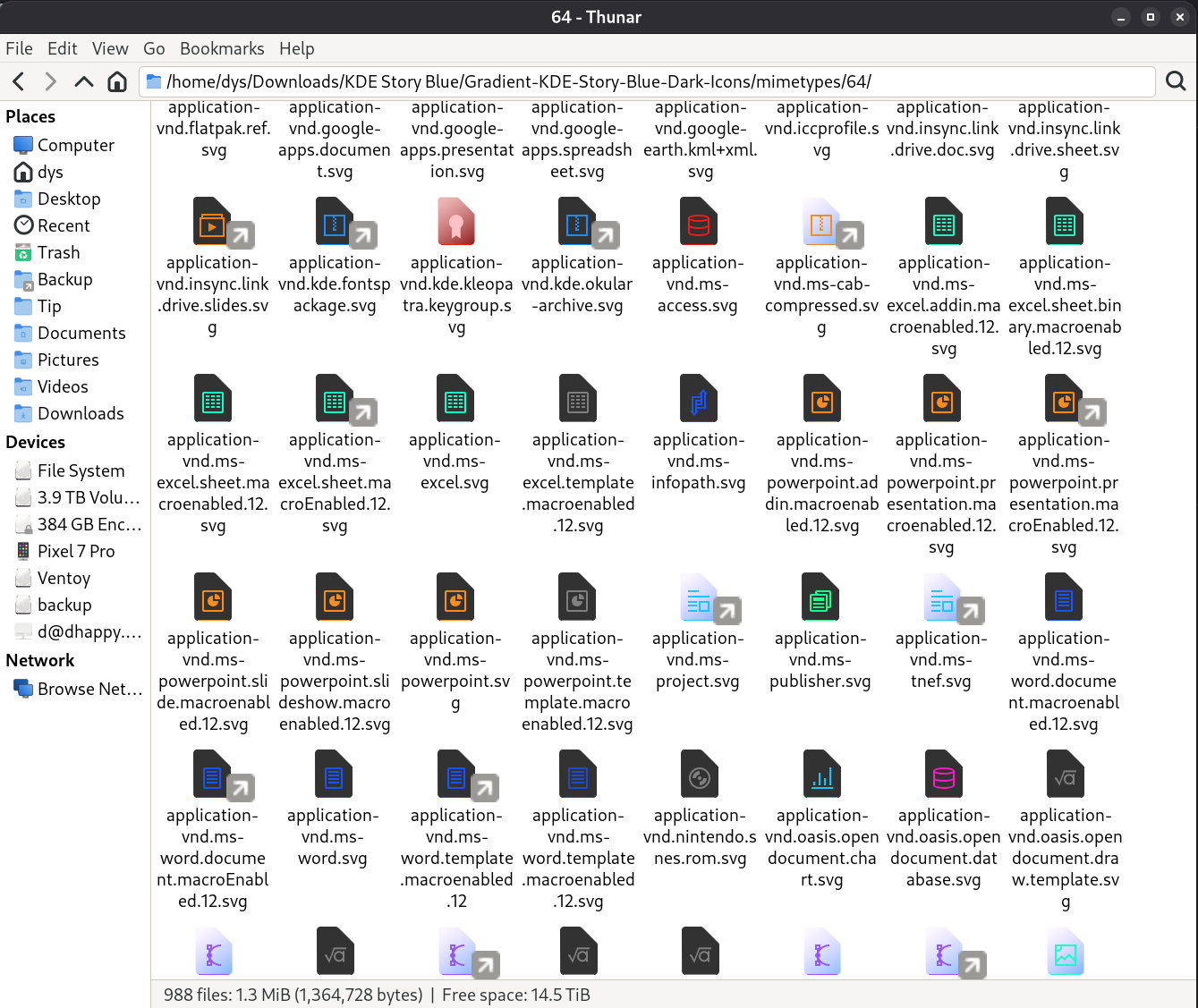The image size is (1198, 1008).
Task: Select the Pixel 7 Pro device
Action: pos(76,551)
